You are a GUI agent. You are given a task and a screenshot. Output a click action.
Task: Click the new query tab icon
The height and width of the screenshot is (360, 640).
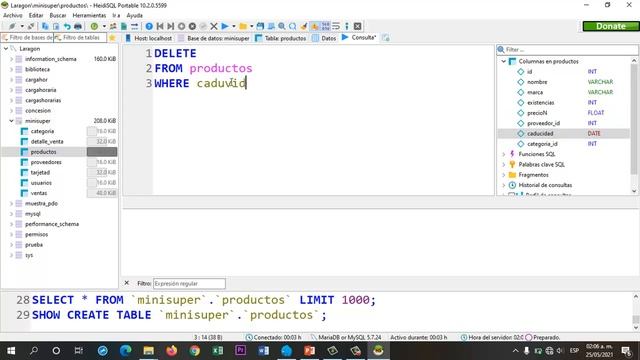(x=386, y=38)
